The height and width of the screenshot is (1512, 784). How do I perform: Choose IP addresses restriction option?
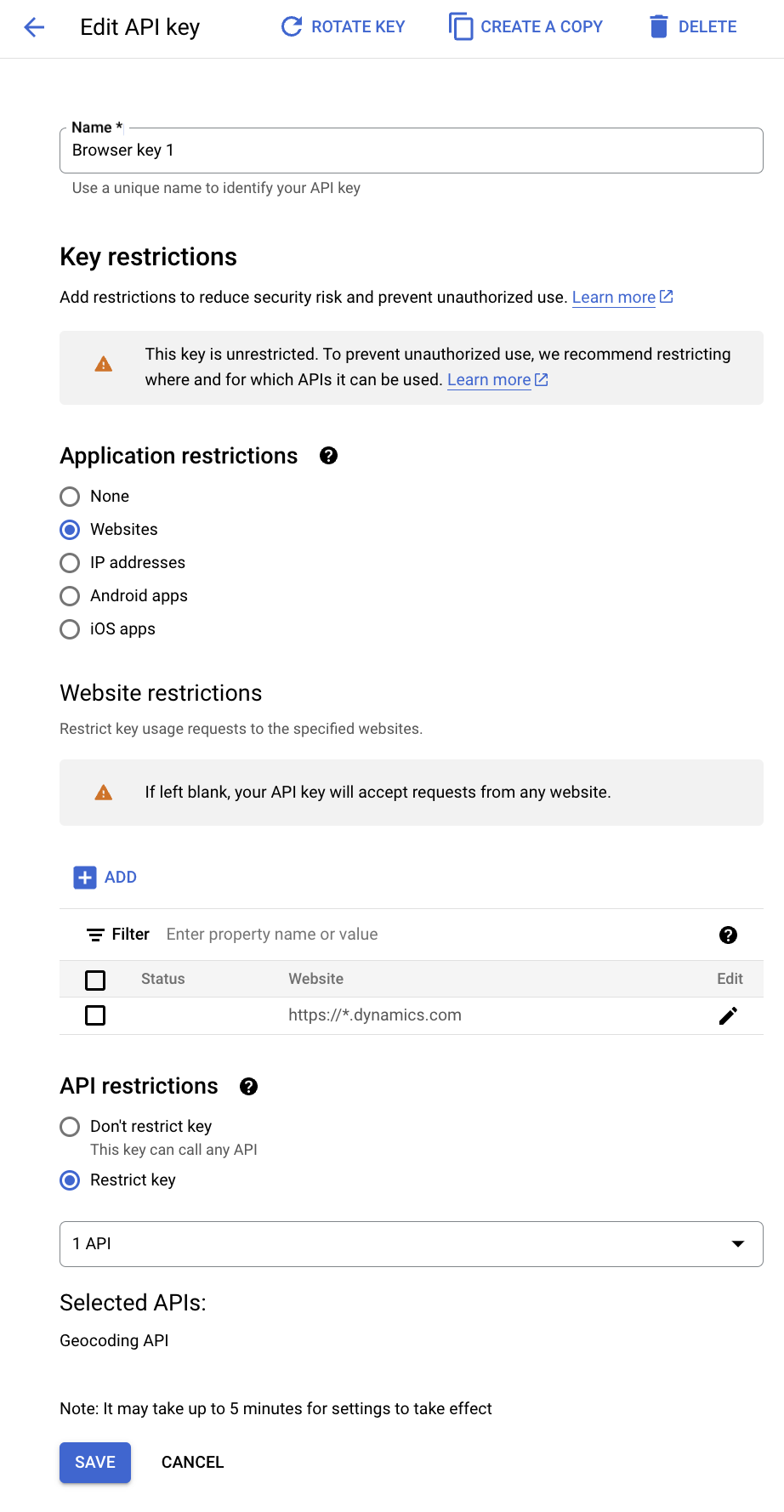click(x=70, y=563)
